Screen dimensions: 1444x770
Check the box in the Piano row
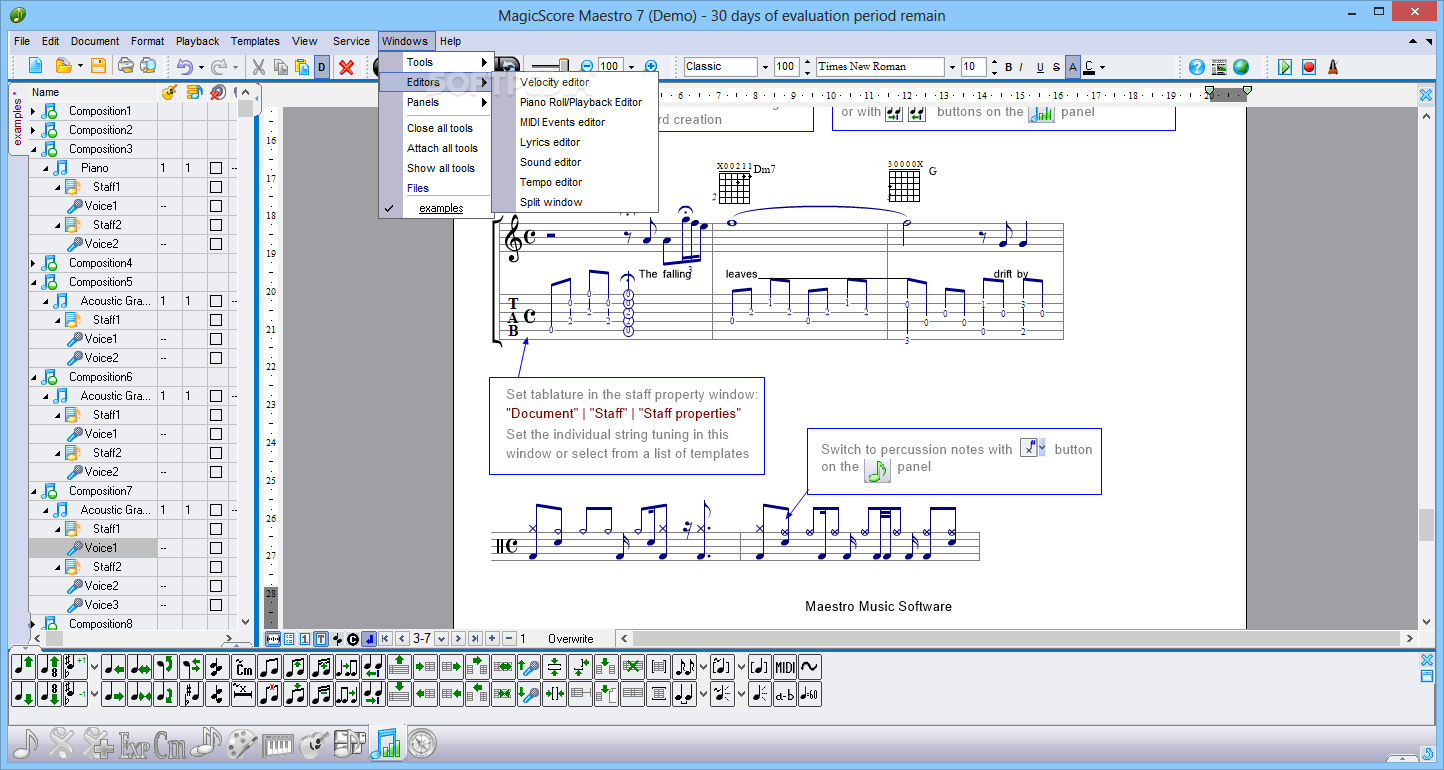[x=215, y=168]
